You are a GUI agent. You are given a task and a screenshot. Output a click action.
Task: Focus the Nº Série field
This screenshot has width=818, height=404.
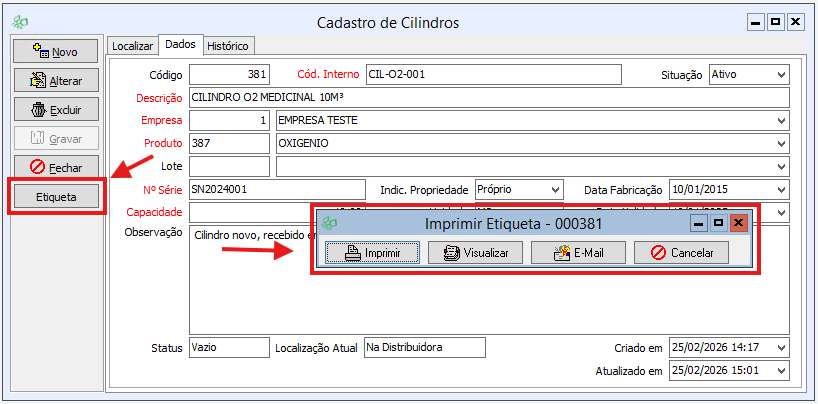click(277, 189)
